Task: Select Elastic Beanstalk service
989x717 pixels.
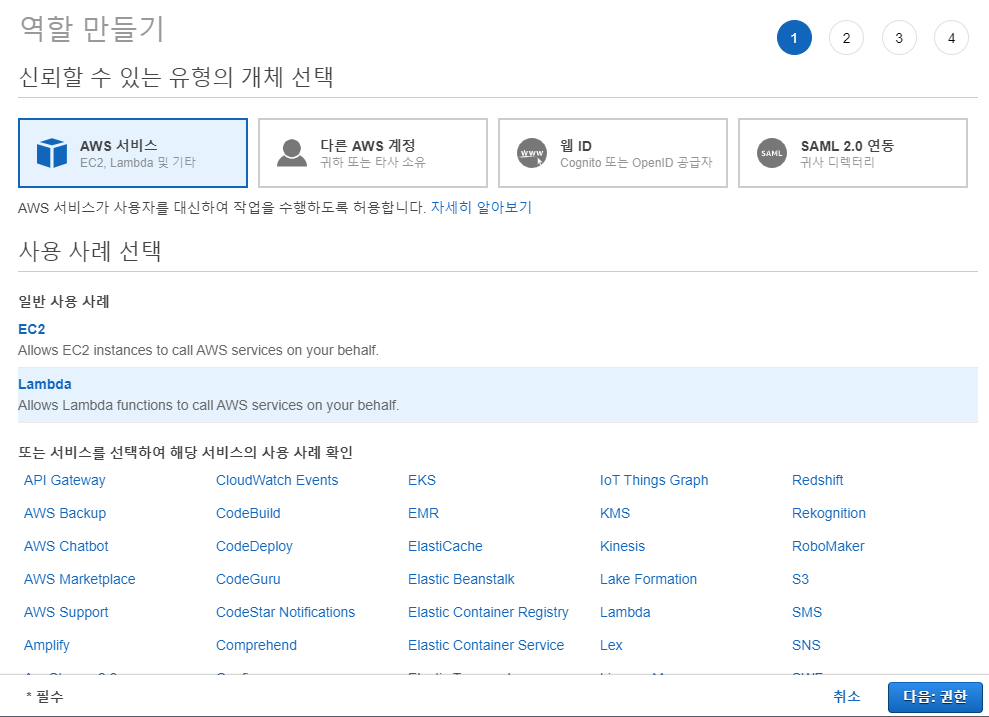Action: (461, 579)
